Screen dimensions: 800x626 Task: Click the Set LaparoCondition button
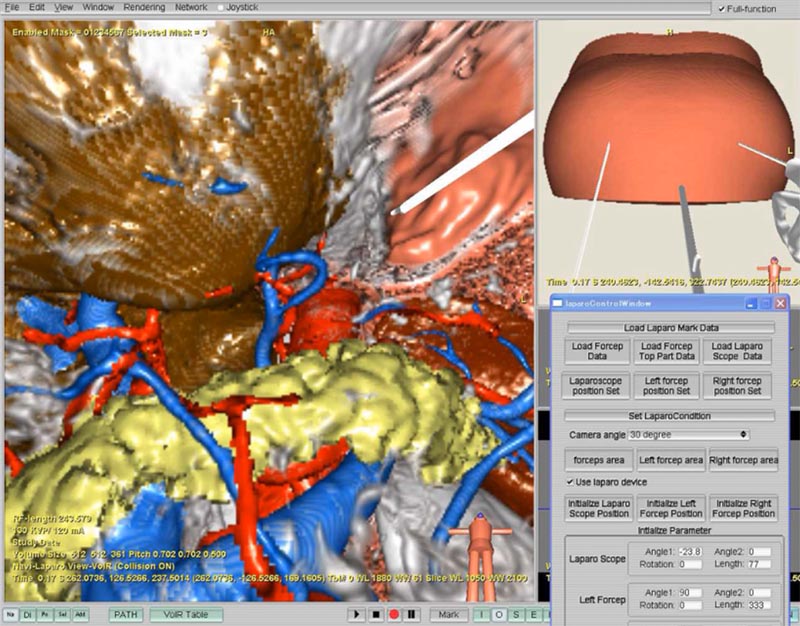[669, 416]
